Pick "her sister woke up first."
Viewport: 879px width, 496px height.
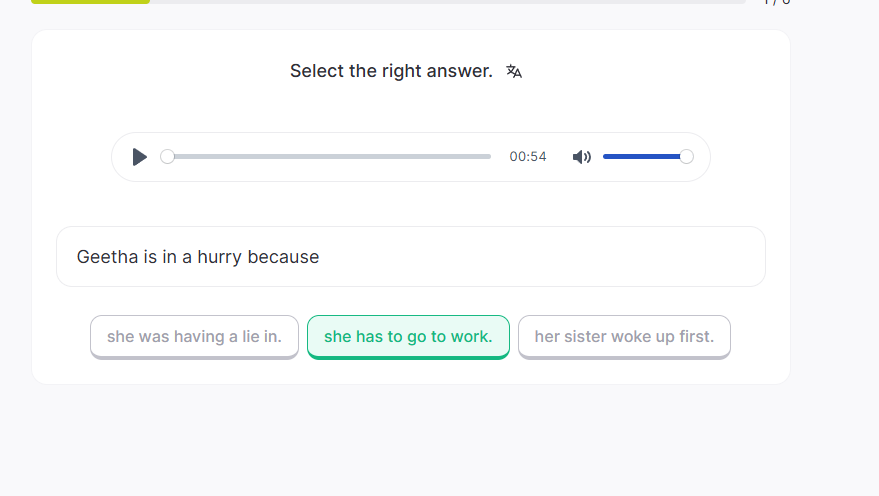[x=624, y=337]
